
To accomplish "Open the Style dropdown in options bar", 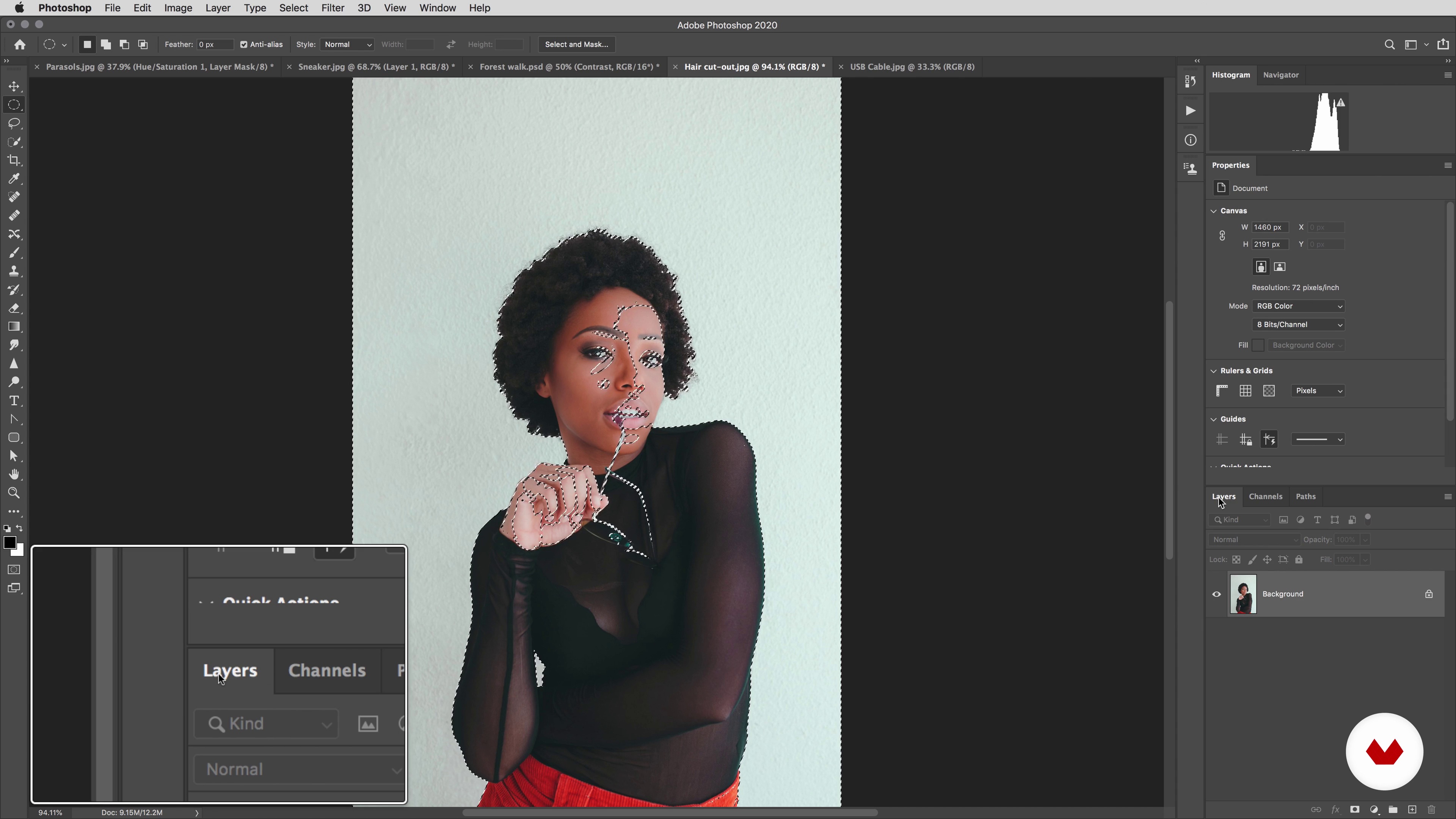I will 347,45.
